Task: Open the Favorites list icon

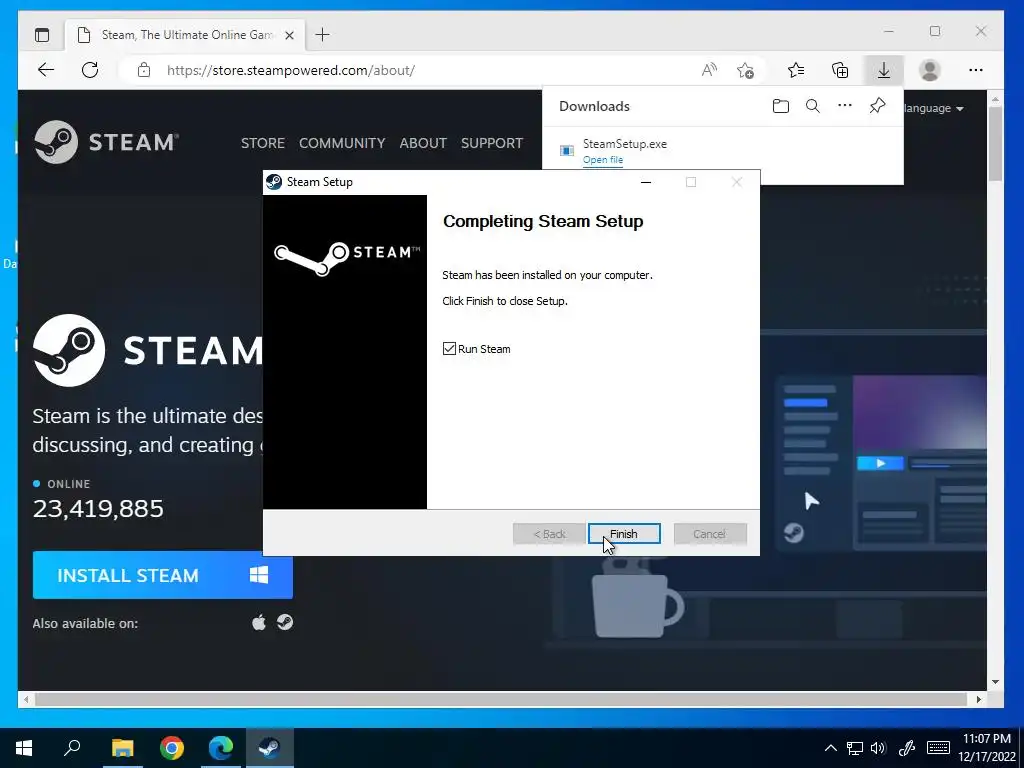Action: pyautogui.click(x=796, y=70)
